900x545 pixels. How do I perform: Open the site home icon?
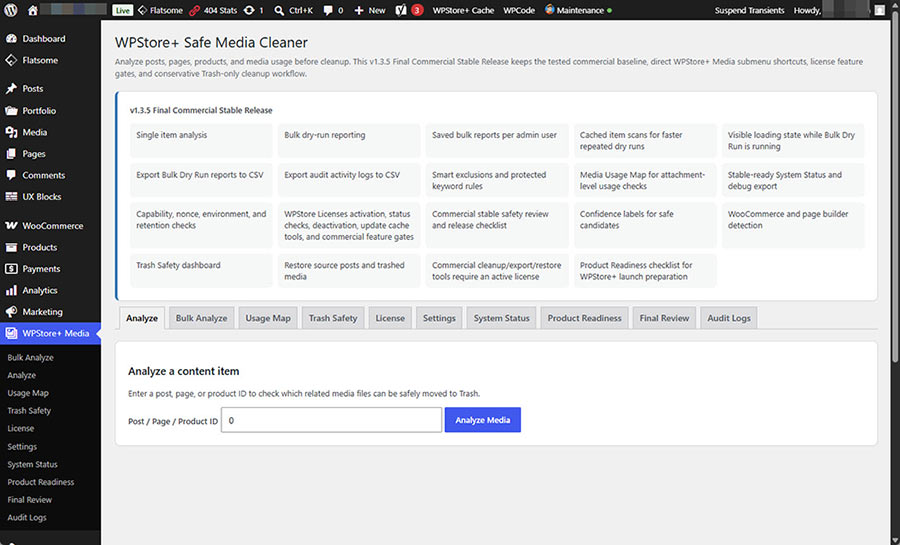33,10
